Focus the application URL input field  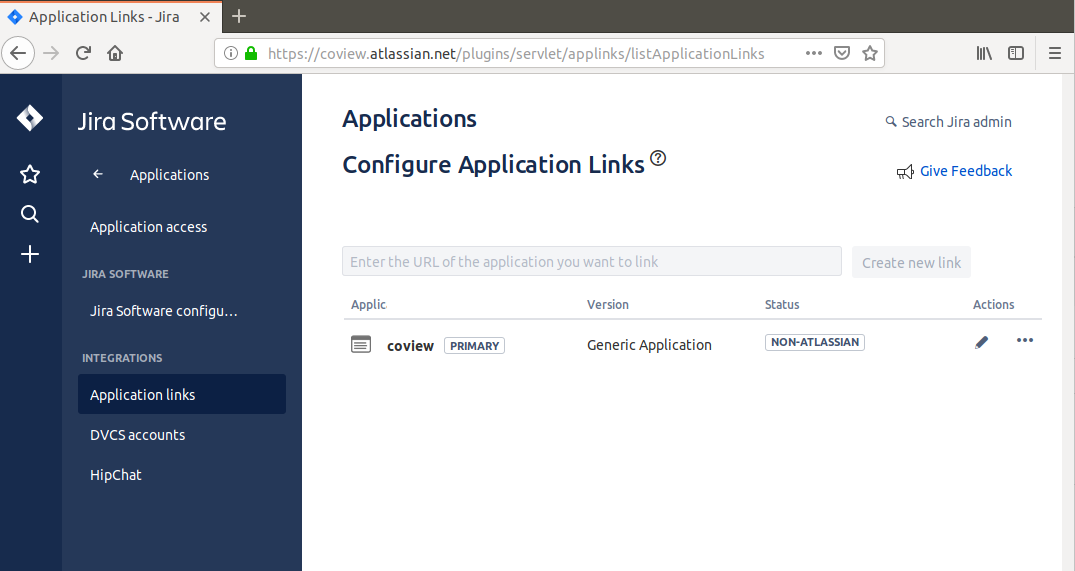point(592,261)
